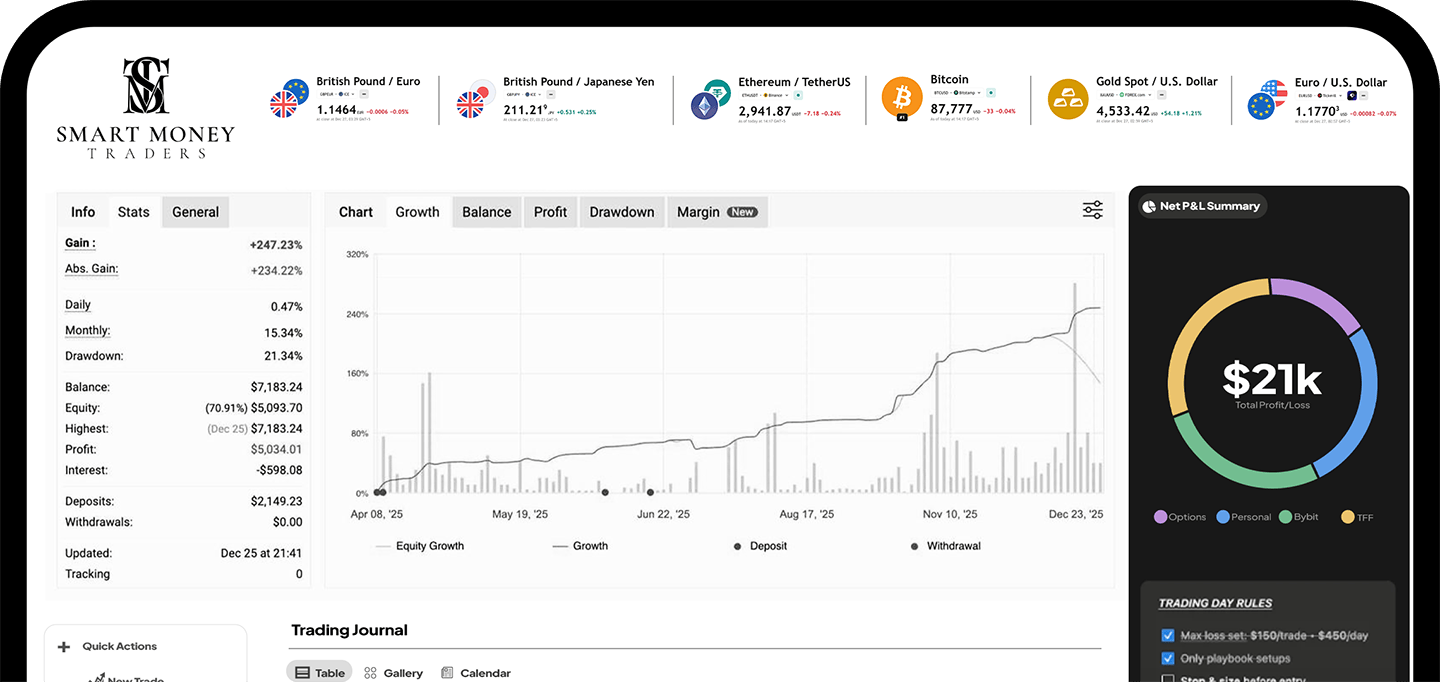The height and width of the screenshot is (682, 1440).
Task: Open the Bitcoin exchange source dropdown
Action: pyautogui.click(x=978, y=93)
